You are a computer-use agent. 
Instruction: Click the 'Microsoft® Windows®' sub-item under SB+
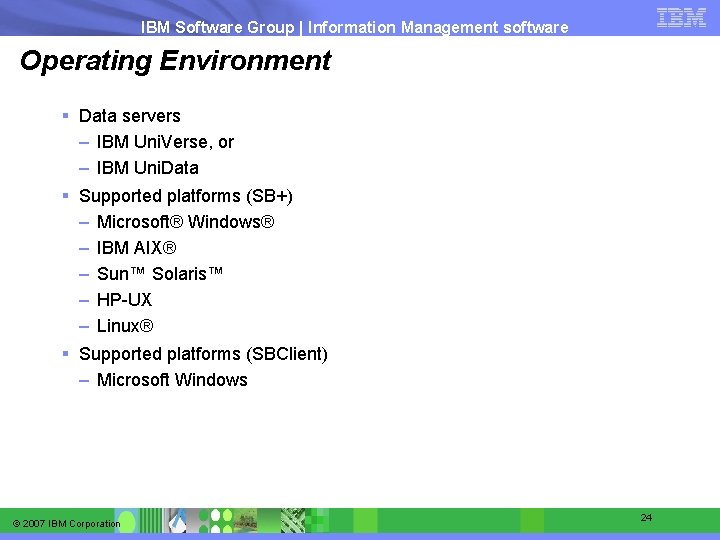(186, 222)
